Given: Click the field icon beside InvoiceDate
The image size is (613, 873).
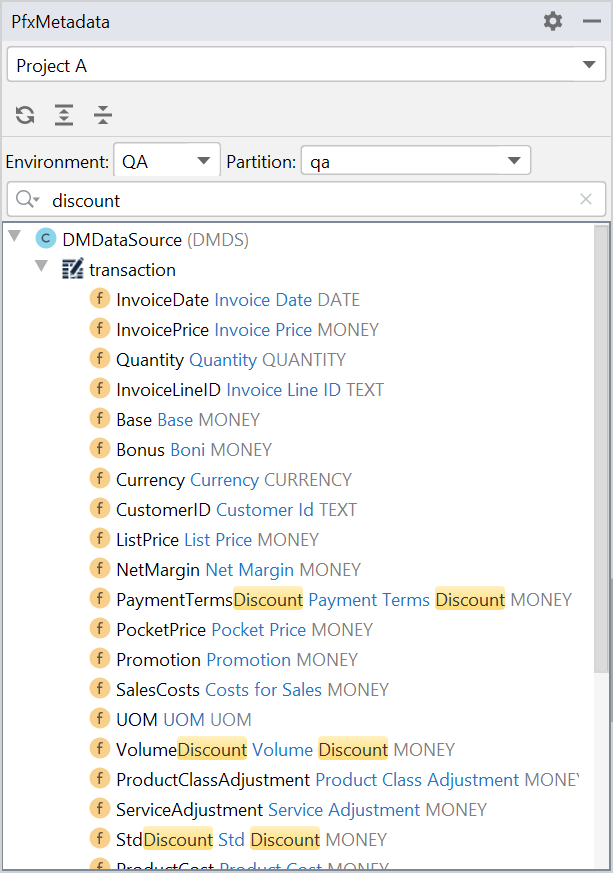Looking at the screenshot, I should [100, 299].
